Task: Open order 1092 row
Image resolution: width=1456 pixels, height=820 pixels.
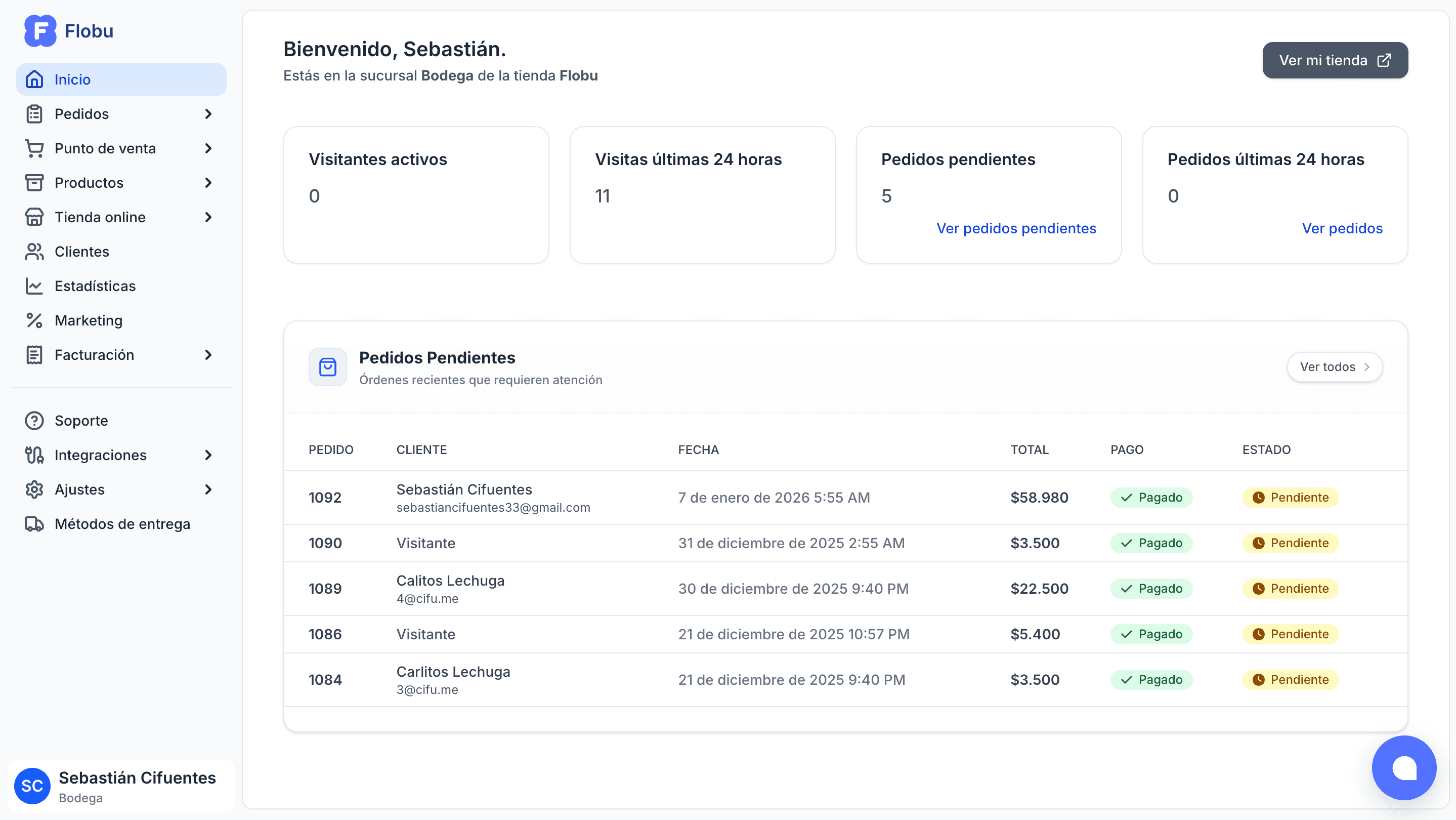Action: (325, 498)
